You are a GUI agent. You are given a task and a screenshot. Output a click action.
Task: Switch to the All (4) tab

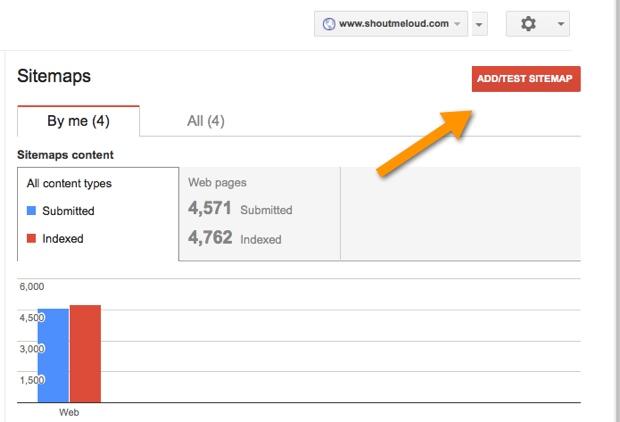click(x=206, y=121)
